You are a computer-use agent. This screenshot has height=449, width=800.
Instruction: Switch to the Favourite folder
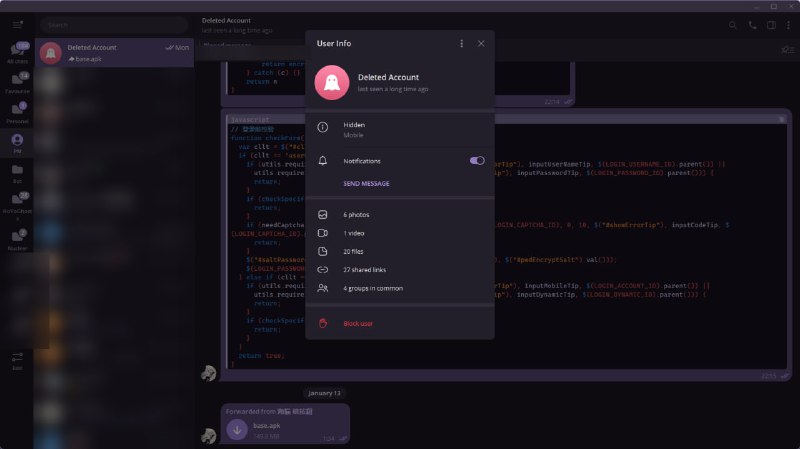(x=17, y=83)
